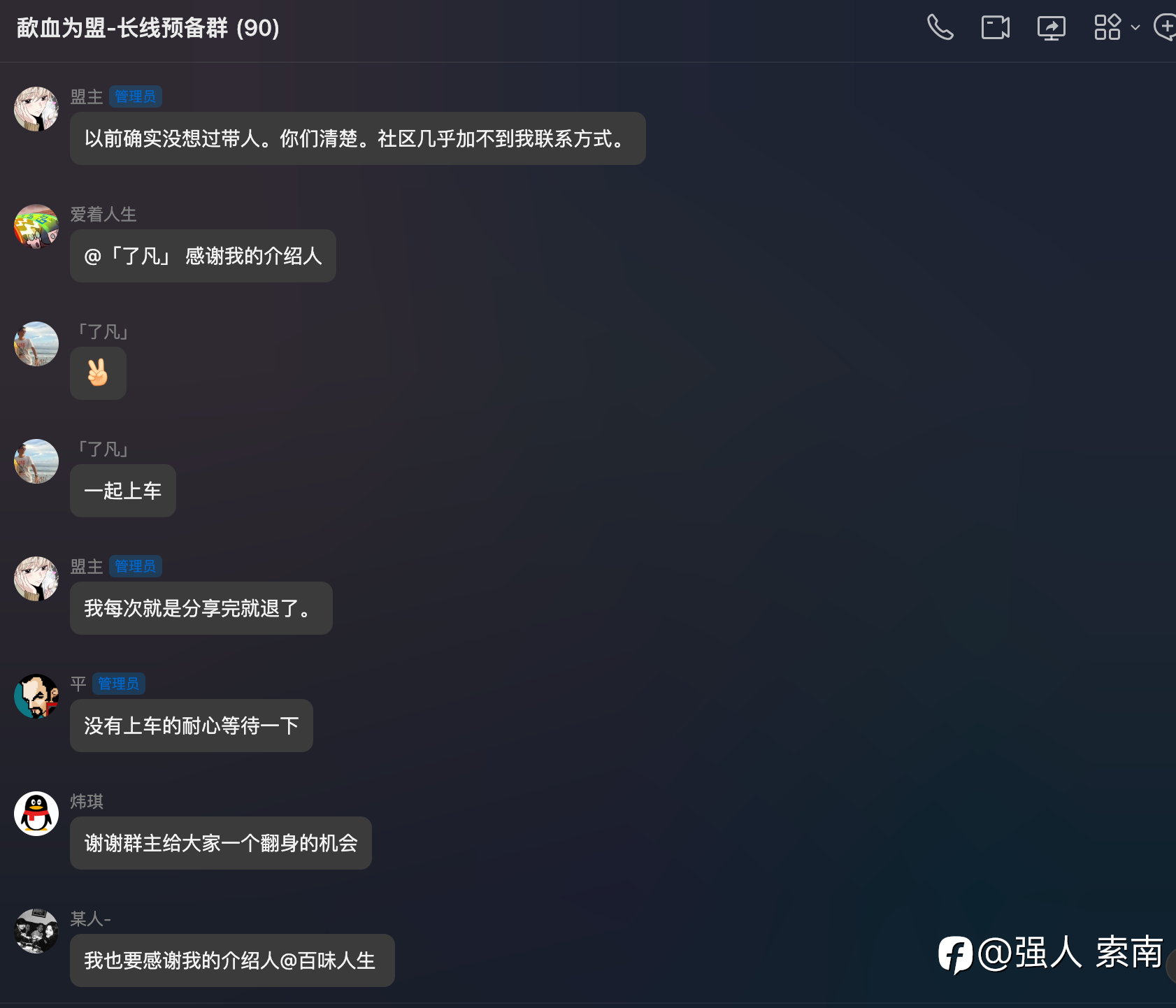Open 炜琪's penguin avatar
The height and width of the screenshot is (1008, 1176).
[36, 814]
